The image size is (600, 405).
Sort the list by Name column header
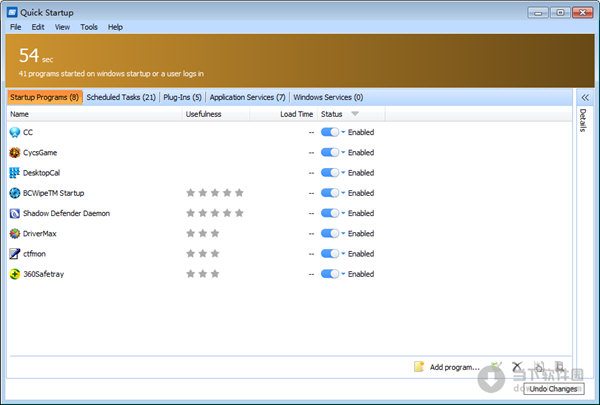94,114
